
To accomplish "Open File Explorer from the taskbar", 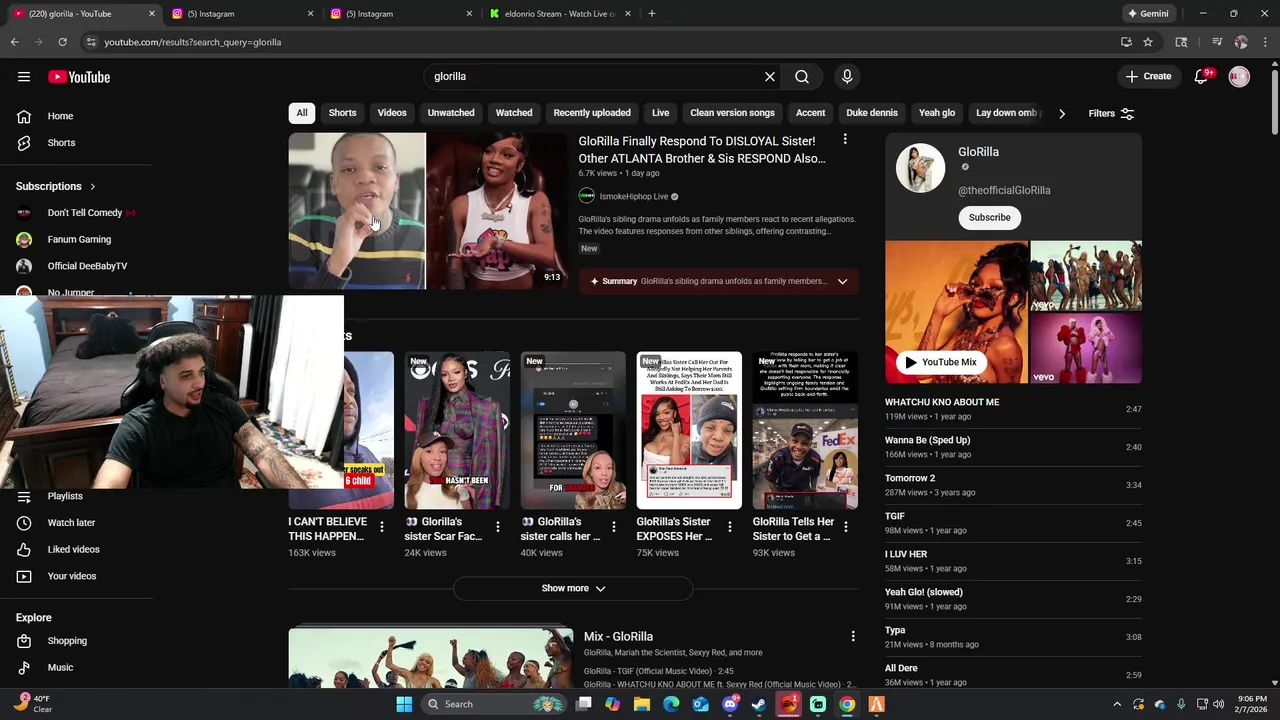I will (642, 704).
